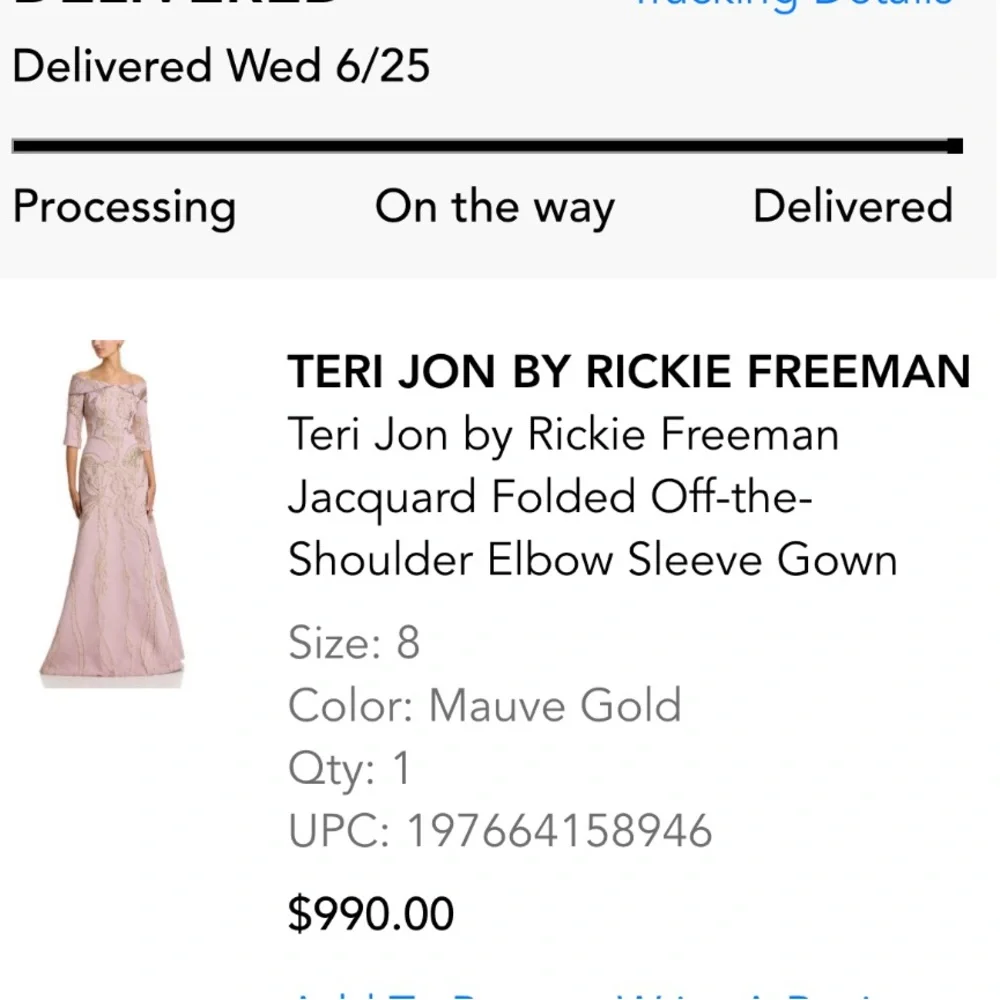Select the Processing stage label
The width and height of the screenshot is (1000, 1000).
coord(124,207)
